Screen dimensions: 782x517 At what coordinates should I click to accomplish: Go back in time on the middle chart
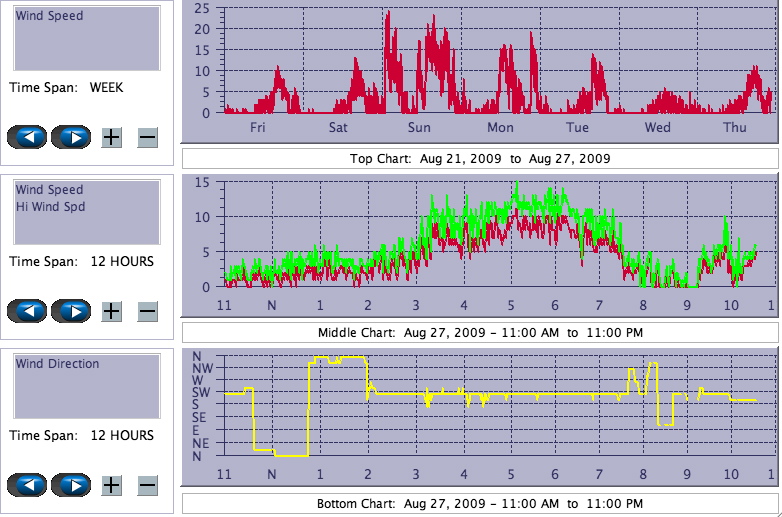pos(27,311)
